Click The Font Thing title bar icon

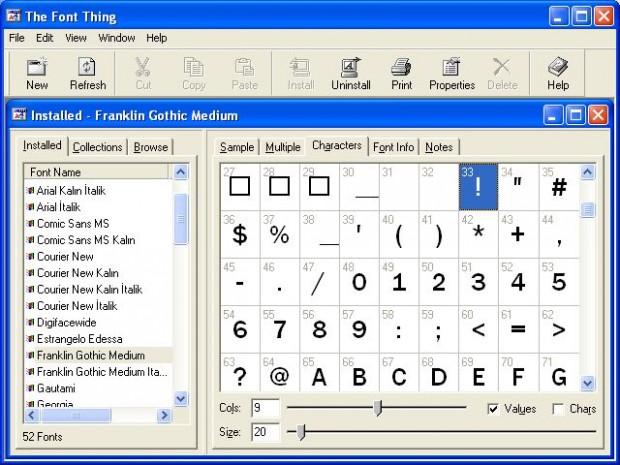[13, 16]
